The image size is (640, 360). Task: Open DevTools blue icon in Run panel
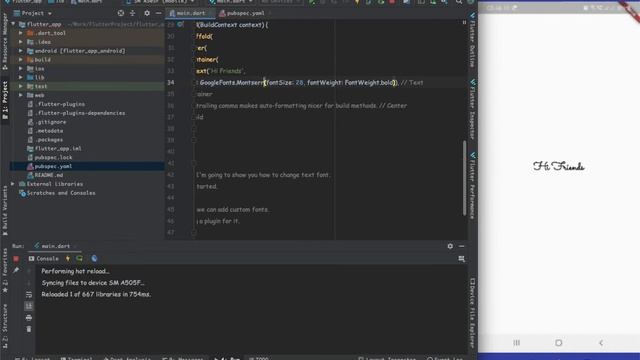tap(94, 258)
